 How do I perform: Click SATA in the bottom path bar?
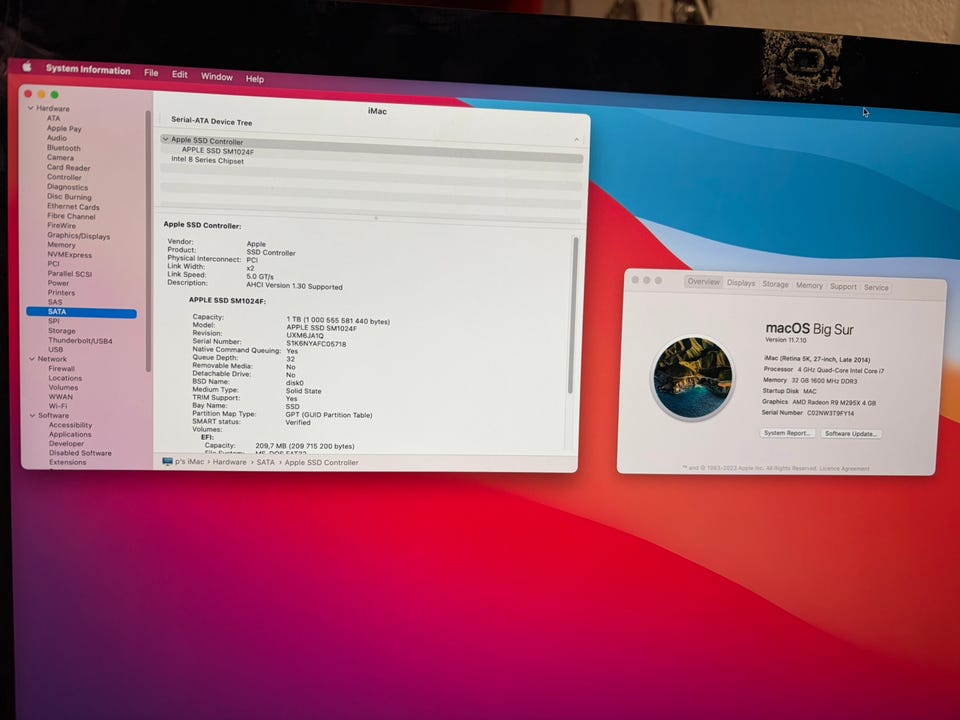click(x=266, y=462)
